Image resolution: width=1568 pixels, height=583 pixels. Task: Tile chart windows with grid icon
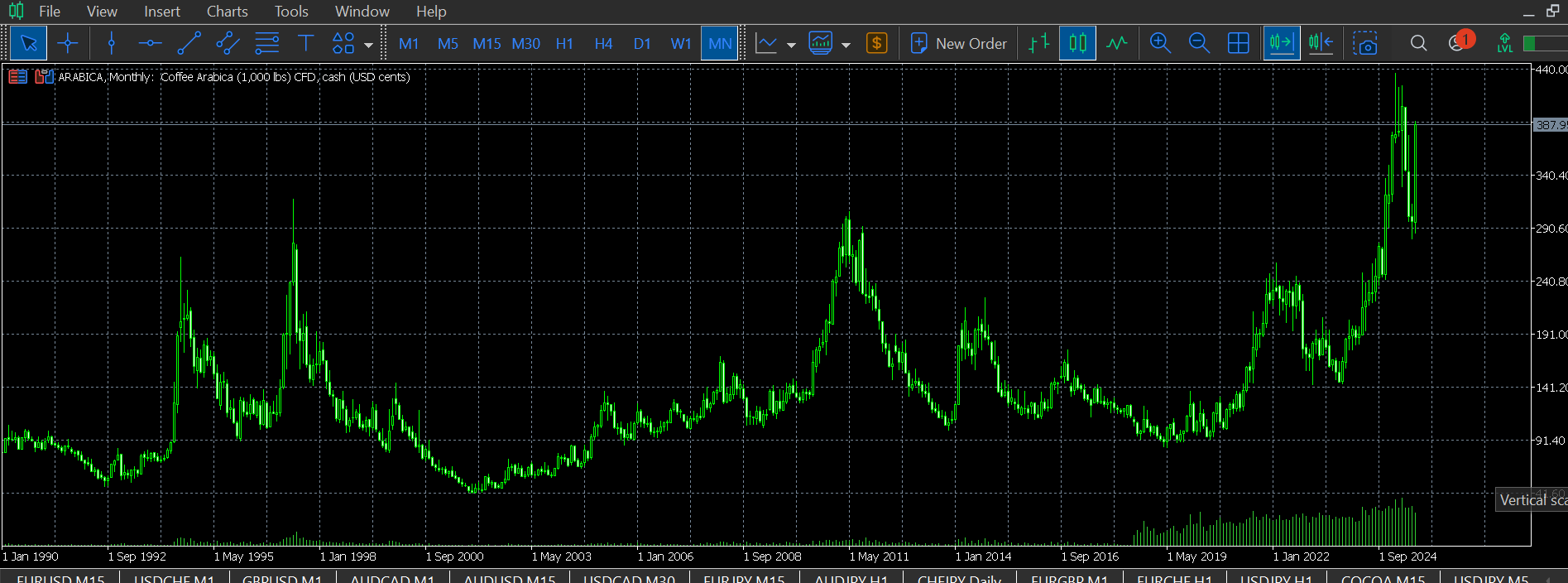[x=1239, y=43]
